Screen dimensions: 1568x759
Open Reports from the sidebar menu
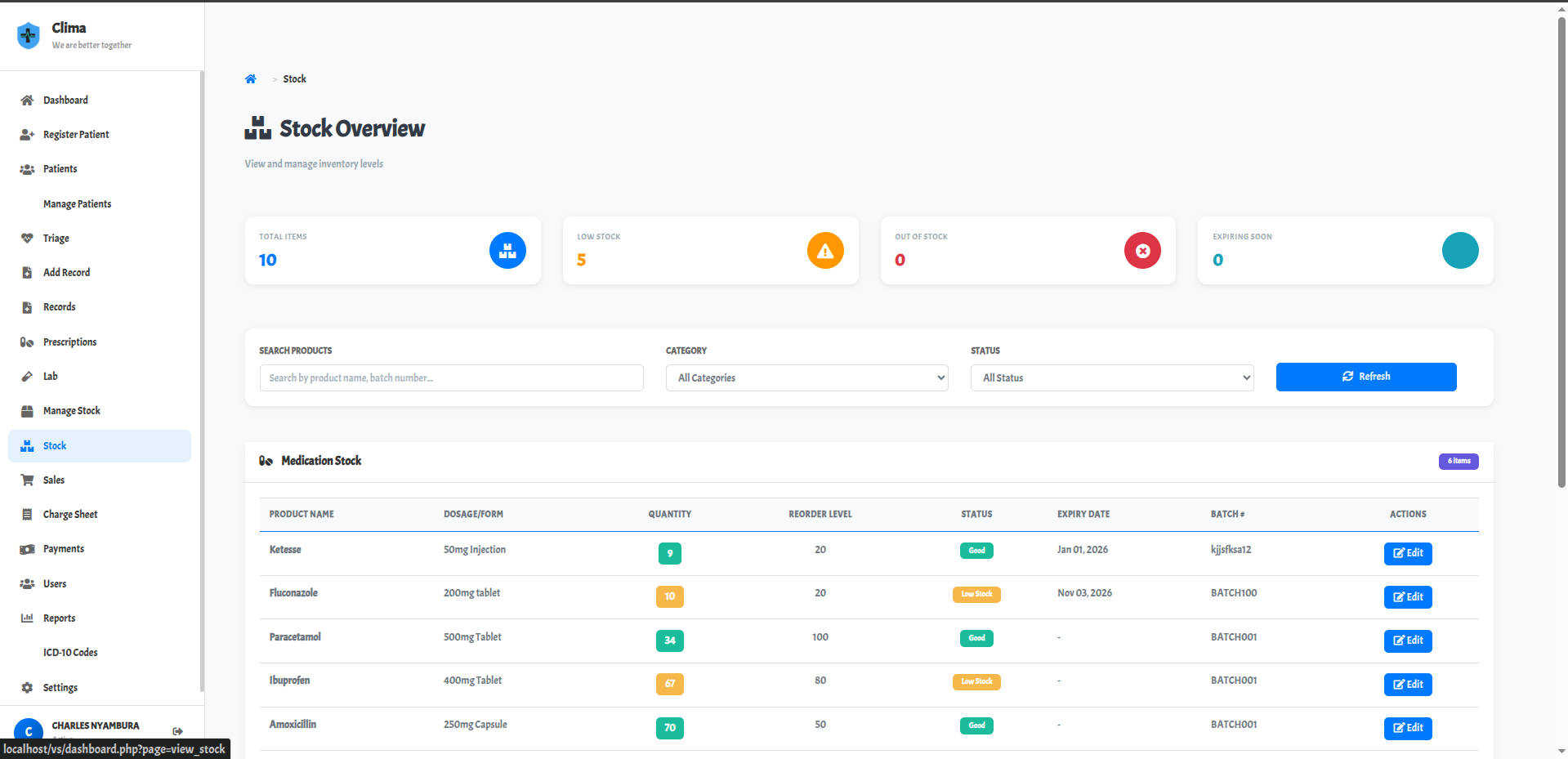(59, 618)
